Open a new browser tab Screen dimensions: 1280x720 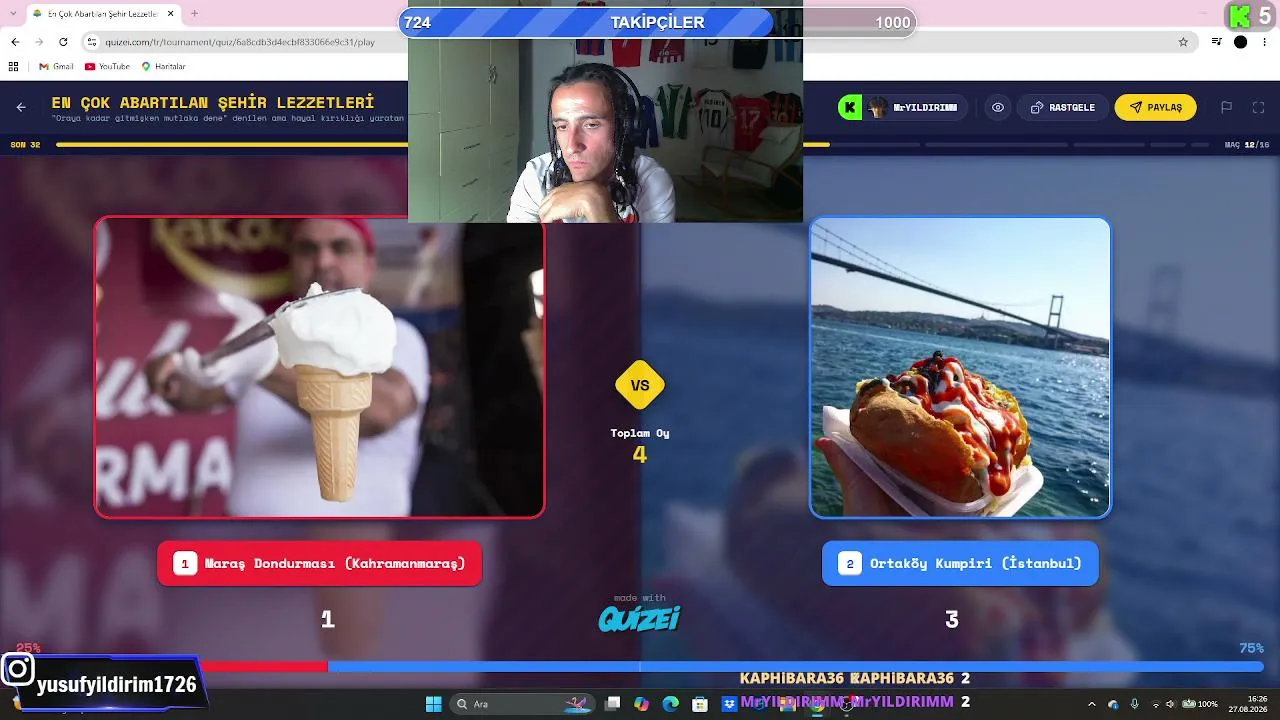pos(194,14)
